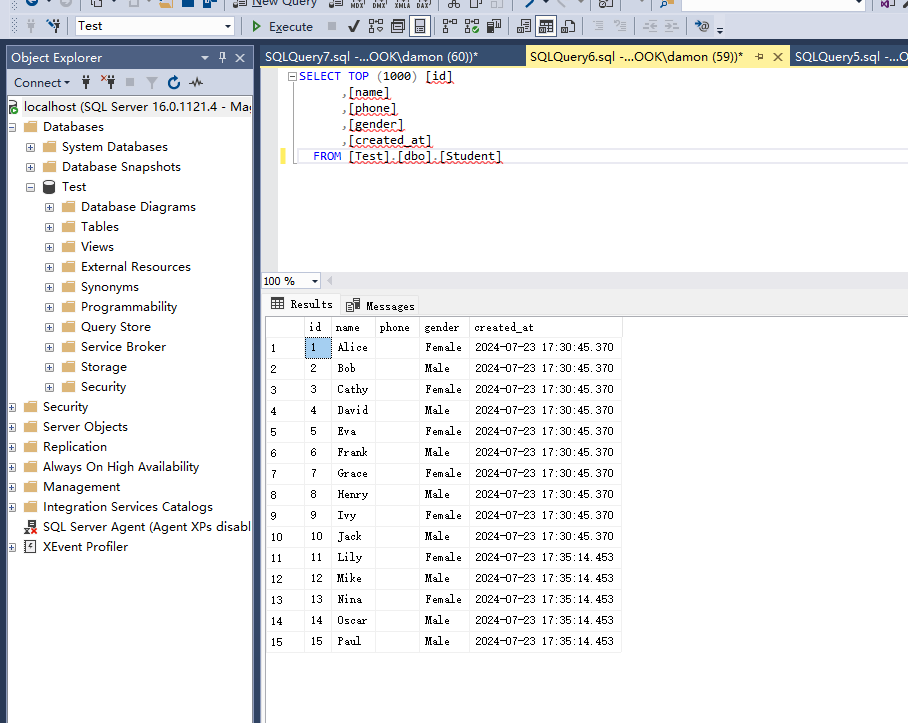
Task: Switch to the Messages tab
Action: (380, 305)
